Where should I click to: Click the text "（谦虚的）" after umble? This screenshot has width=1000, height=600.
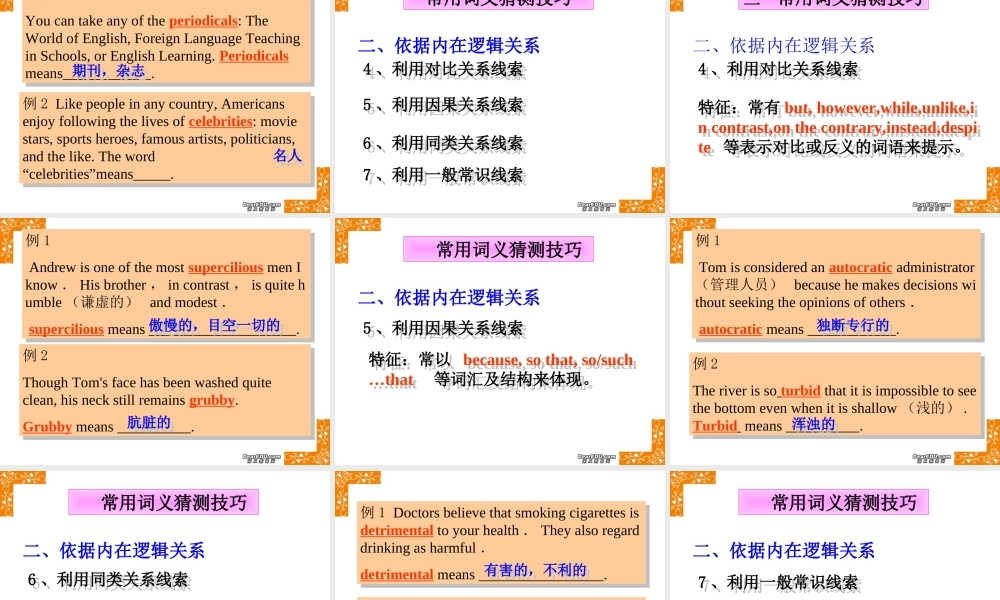pos(102,302)
